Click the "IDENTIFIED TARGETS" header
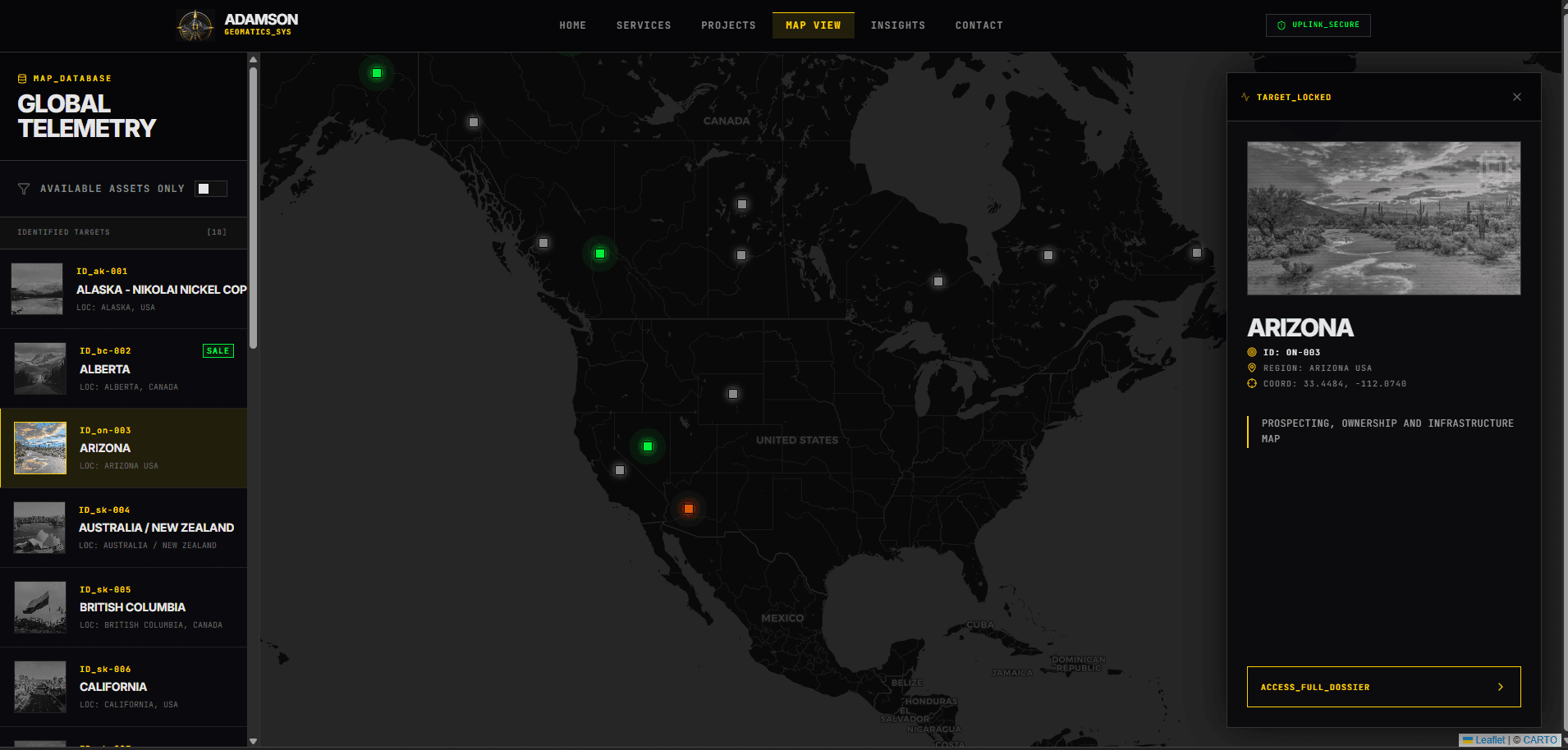 [64, 232]
